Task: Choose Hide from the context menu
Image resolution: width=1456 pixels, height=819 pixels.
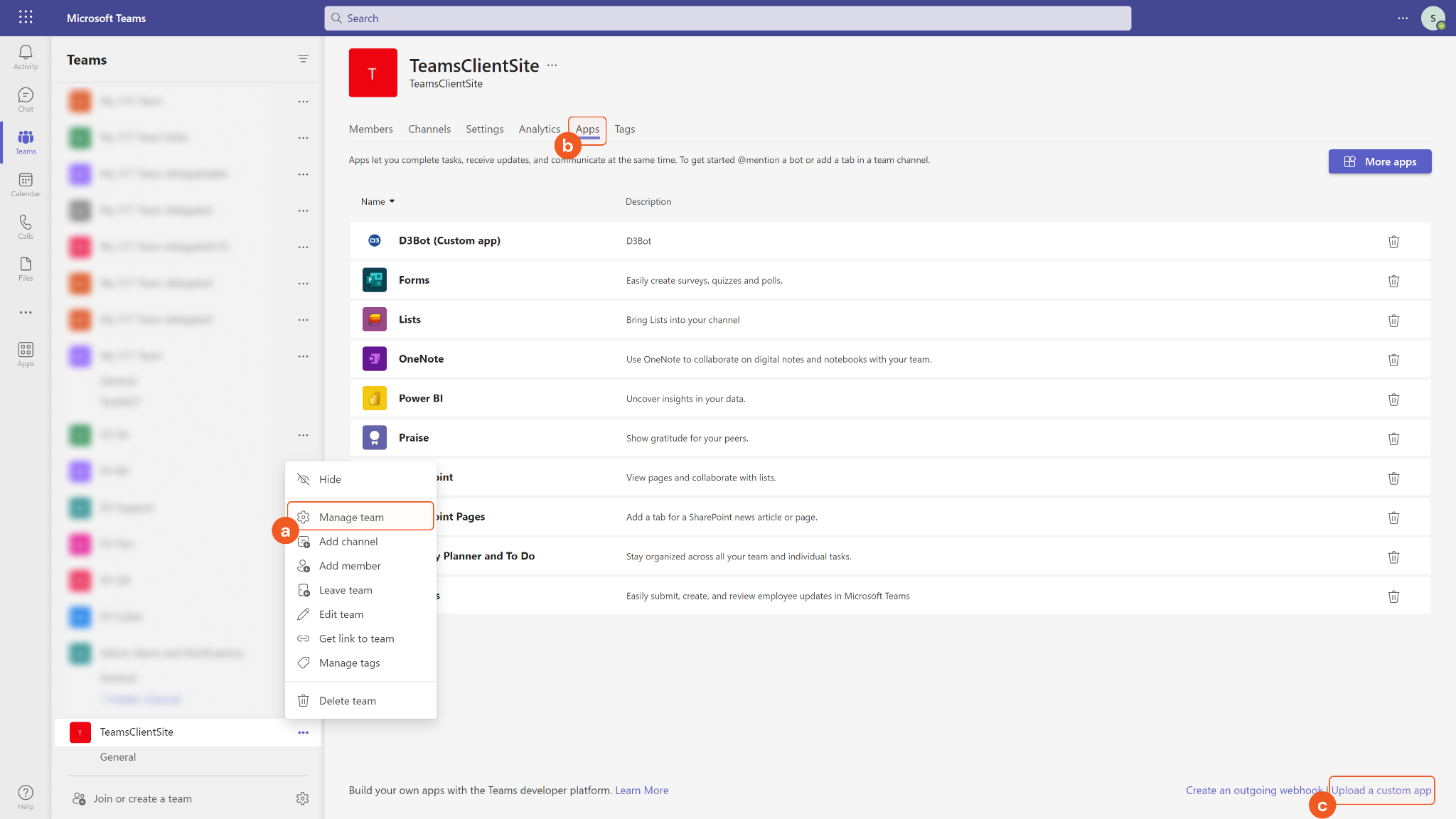Action: tap(360, 479)
